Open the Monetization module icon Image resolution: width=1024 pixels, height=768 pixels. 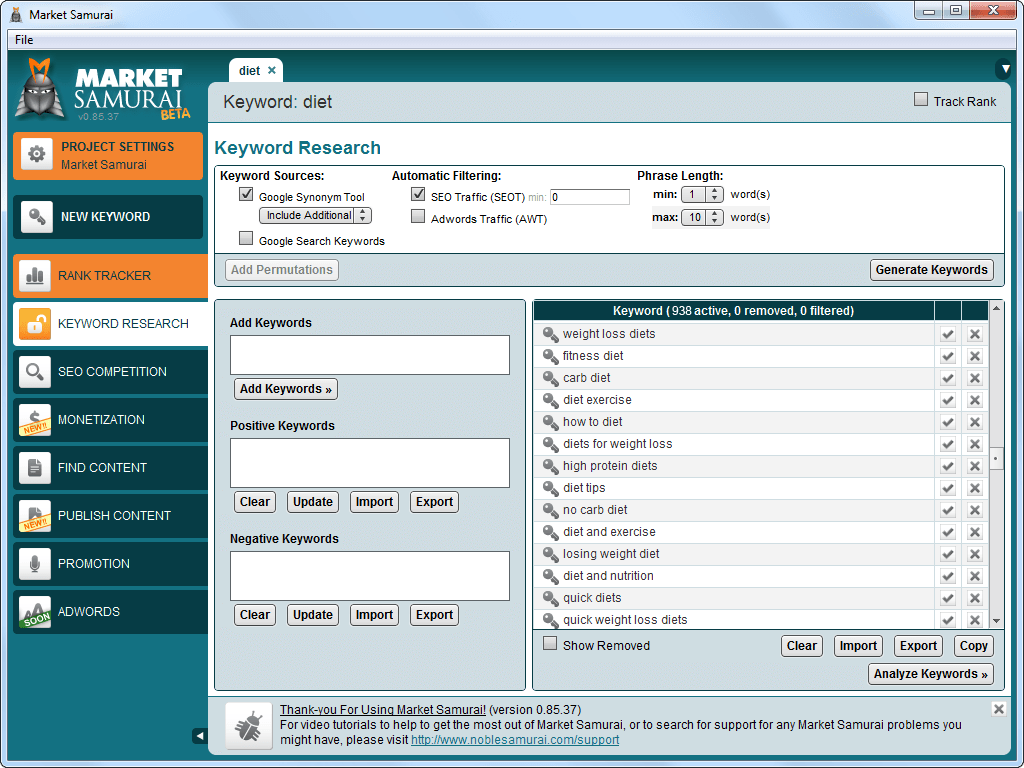pyautogui.click(x=36, y=420)
